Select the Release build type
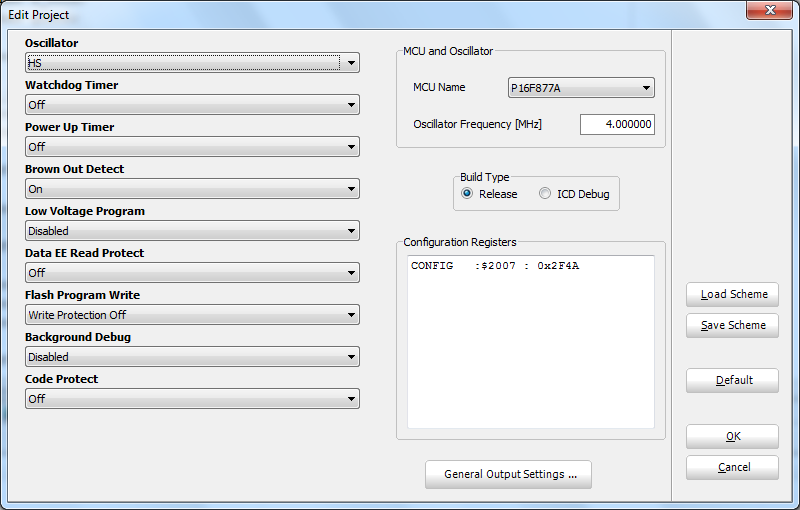The image size is (800, 510). coord(467,194)
